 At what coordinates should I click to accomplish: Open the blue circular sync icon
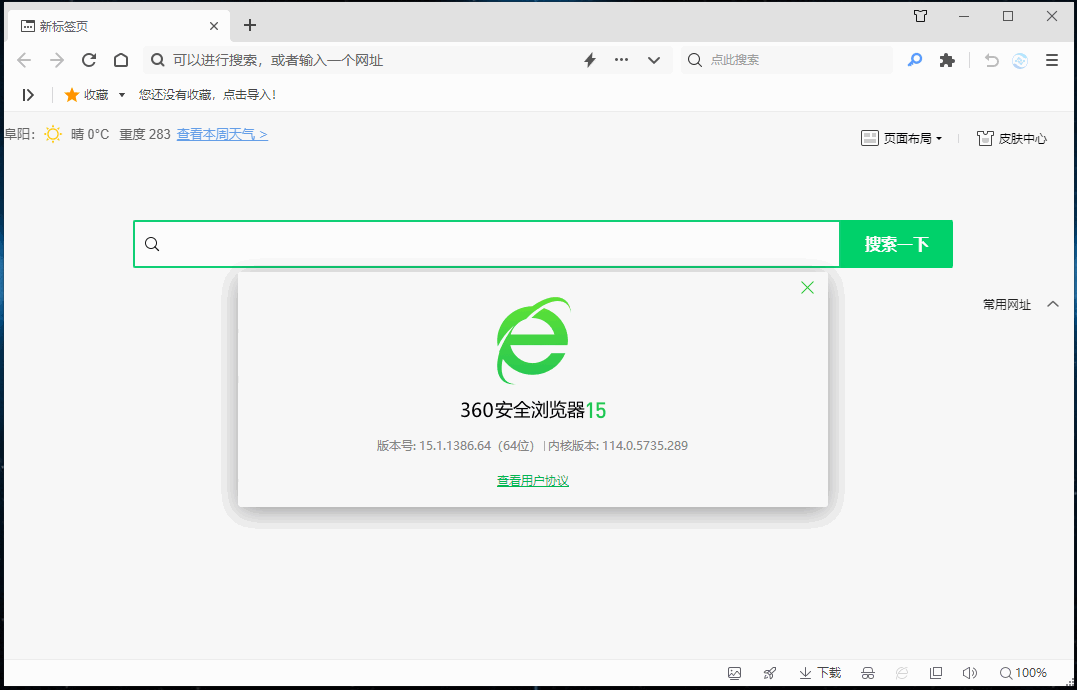[x=1020, y=60]
